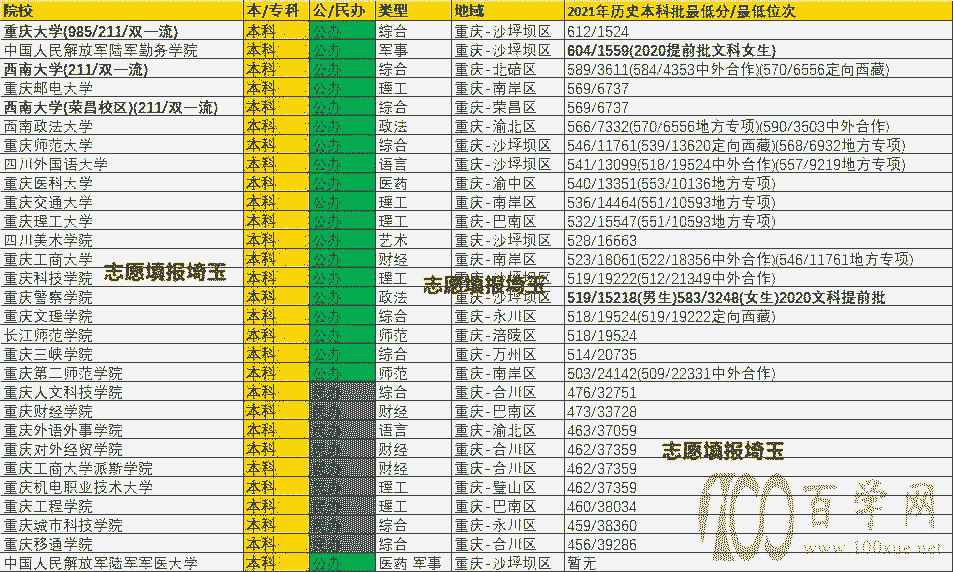The width and height of the screenshot is (953, 572).
Task: Select cell 重庆第二师范学院
Action: (122, 373)
